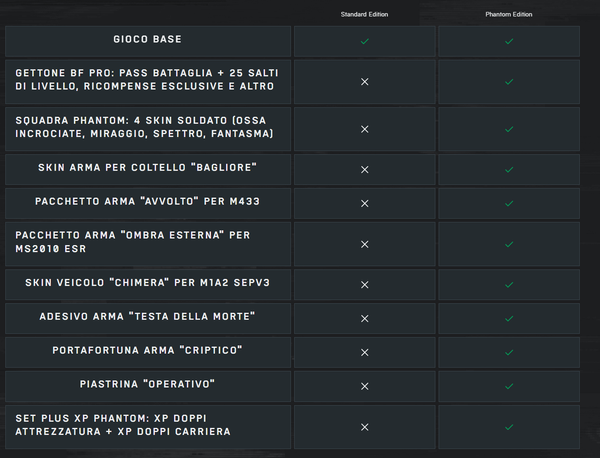600x458 pixels.
Task: Click Phantom Edition checkmark for Chimera vehicle skin
Action: coord(509,285)
